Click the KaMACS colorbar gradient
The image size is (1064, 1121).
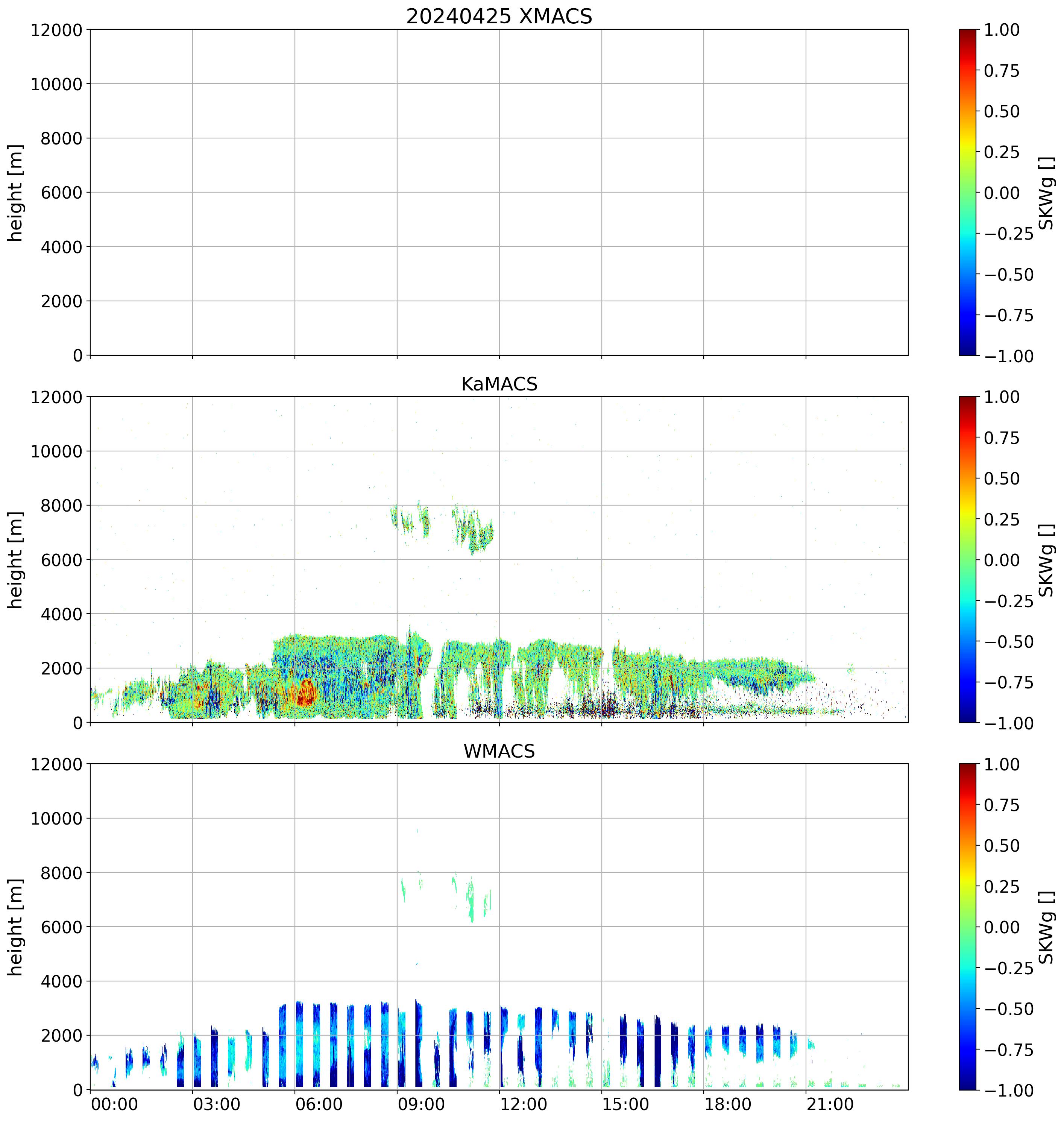tap(968, 559)
